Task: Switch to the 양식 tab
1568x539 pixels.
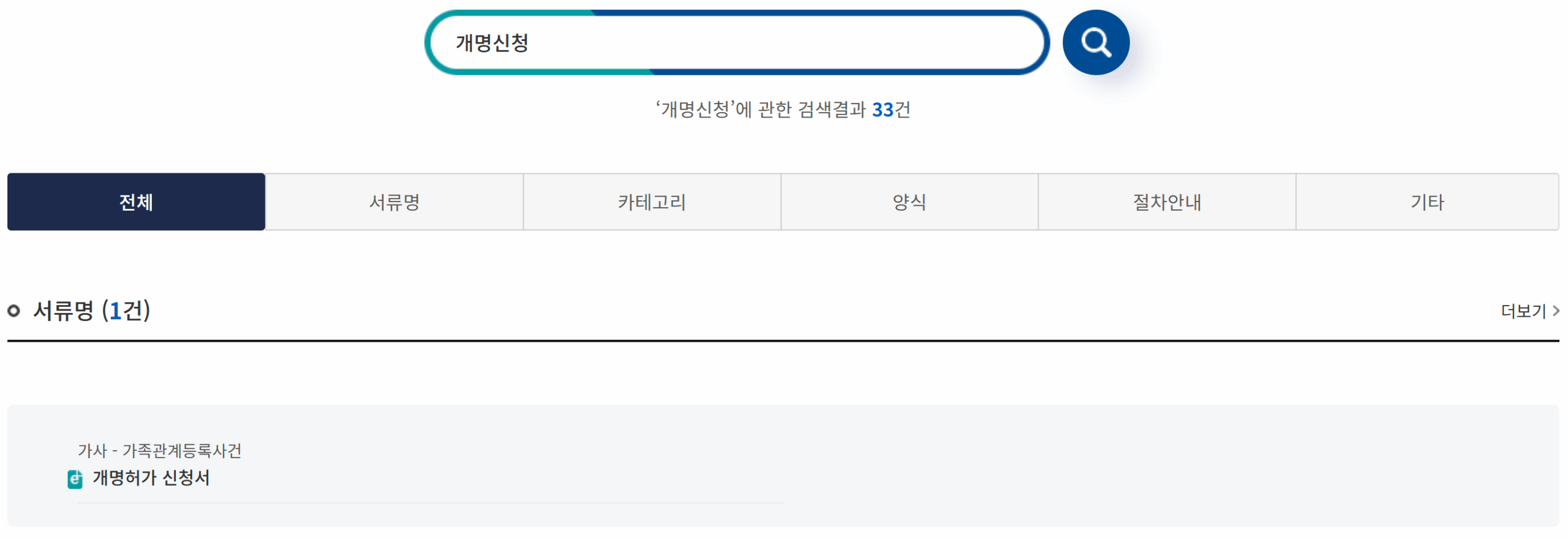Action: (x=909, y=202)
